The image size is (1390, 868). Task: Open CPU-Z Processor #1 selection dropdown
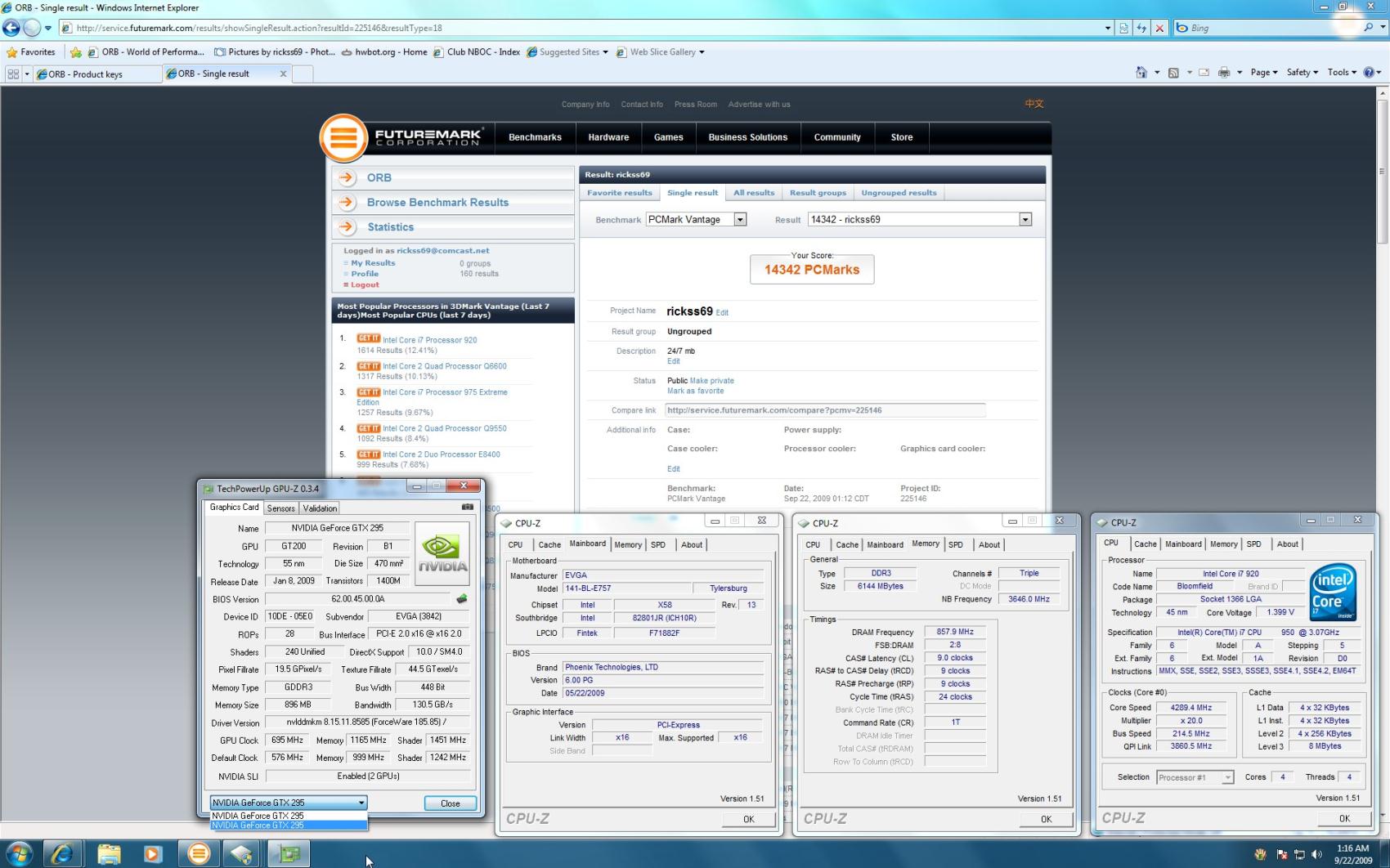coord(1195,777)
